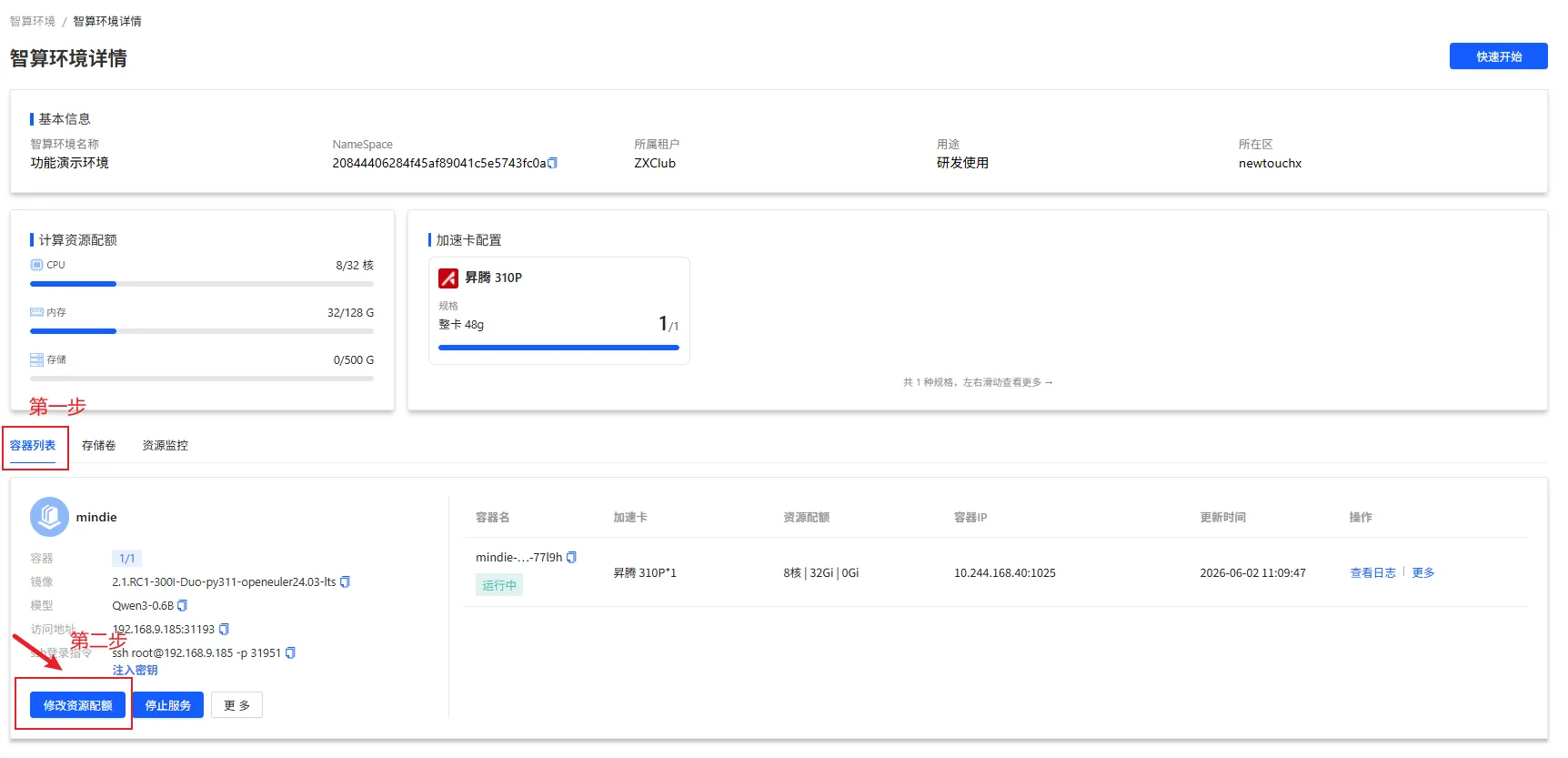The height and width of the screenshot is (758, 1568).
Task: Click the container IP 10.244.168.40:1025
Action: click(x=1004, y=573)
